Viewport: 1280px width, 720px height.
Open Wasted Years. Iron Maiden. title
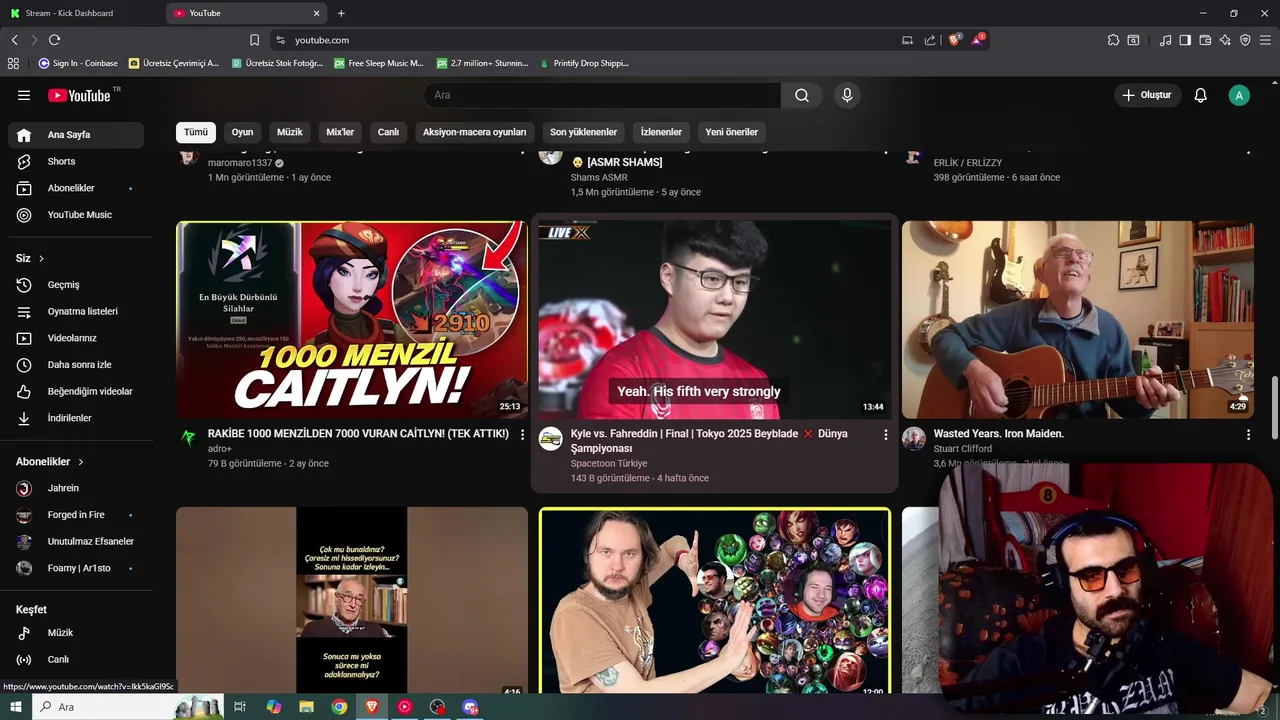click(998, 434)
